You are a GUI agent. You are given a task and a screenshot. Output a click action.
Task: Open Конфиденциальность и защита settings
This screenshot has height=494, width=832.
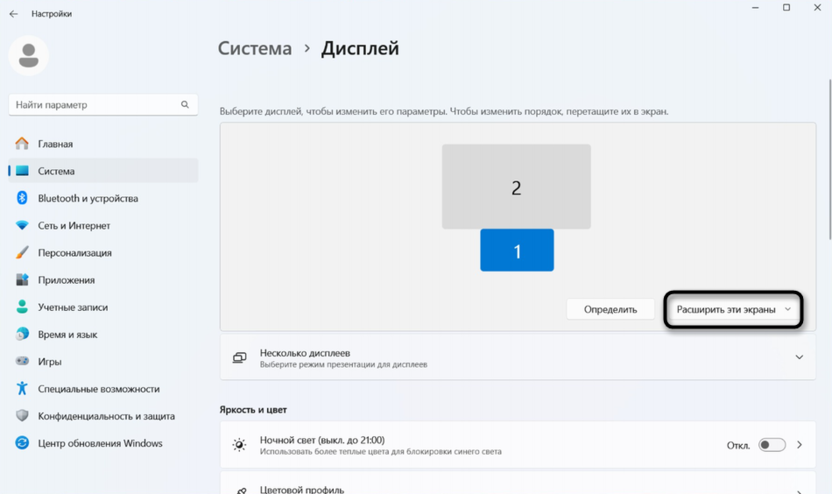click(103, 416)
